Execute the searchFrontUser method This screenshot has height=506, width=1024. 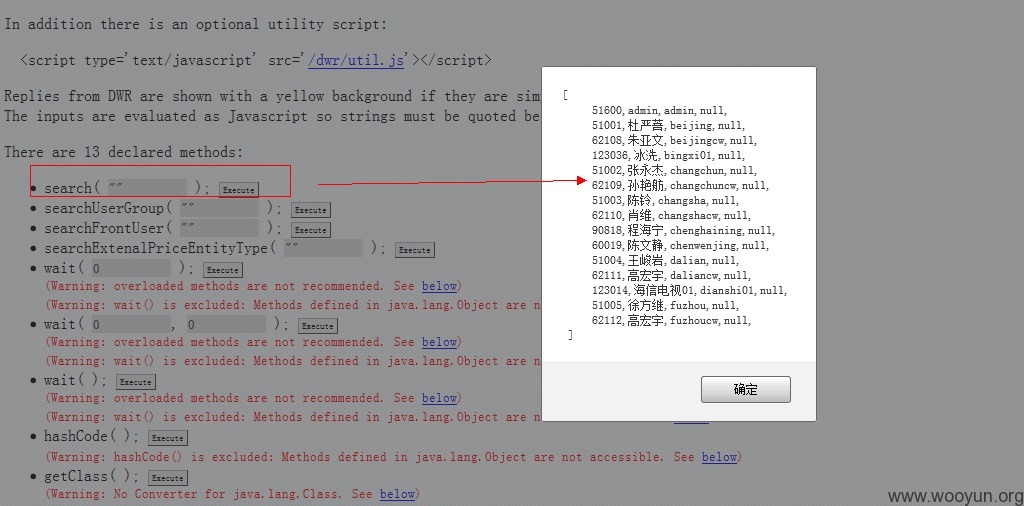point(310,230)
